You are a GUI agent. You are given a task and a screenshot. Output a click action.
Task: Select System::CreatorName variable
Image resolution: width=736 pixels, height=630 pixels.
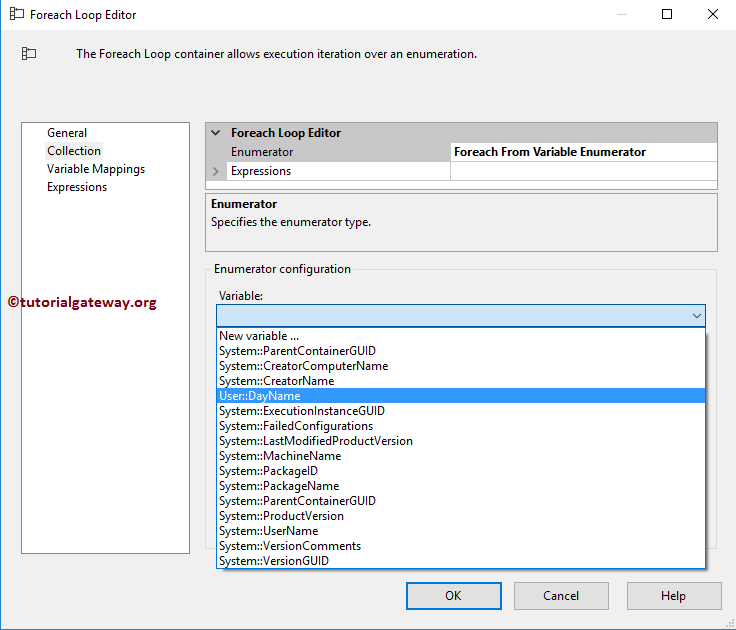click(461, 381)
